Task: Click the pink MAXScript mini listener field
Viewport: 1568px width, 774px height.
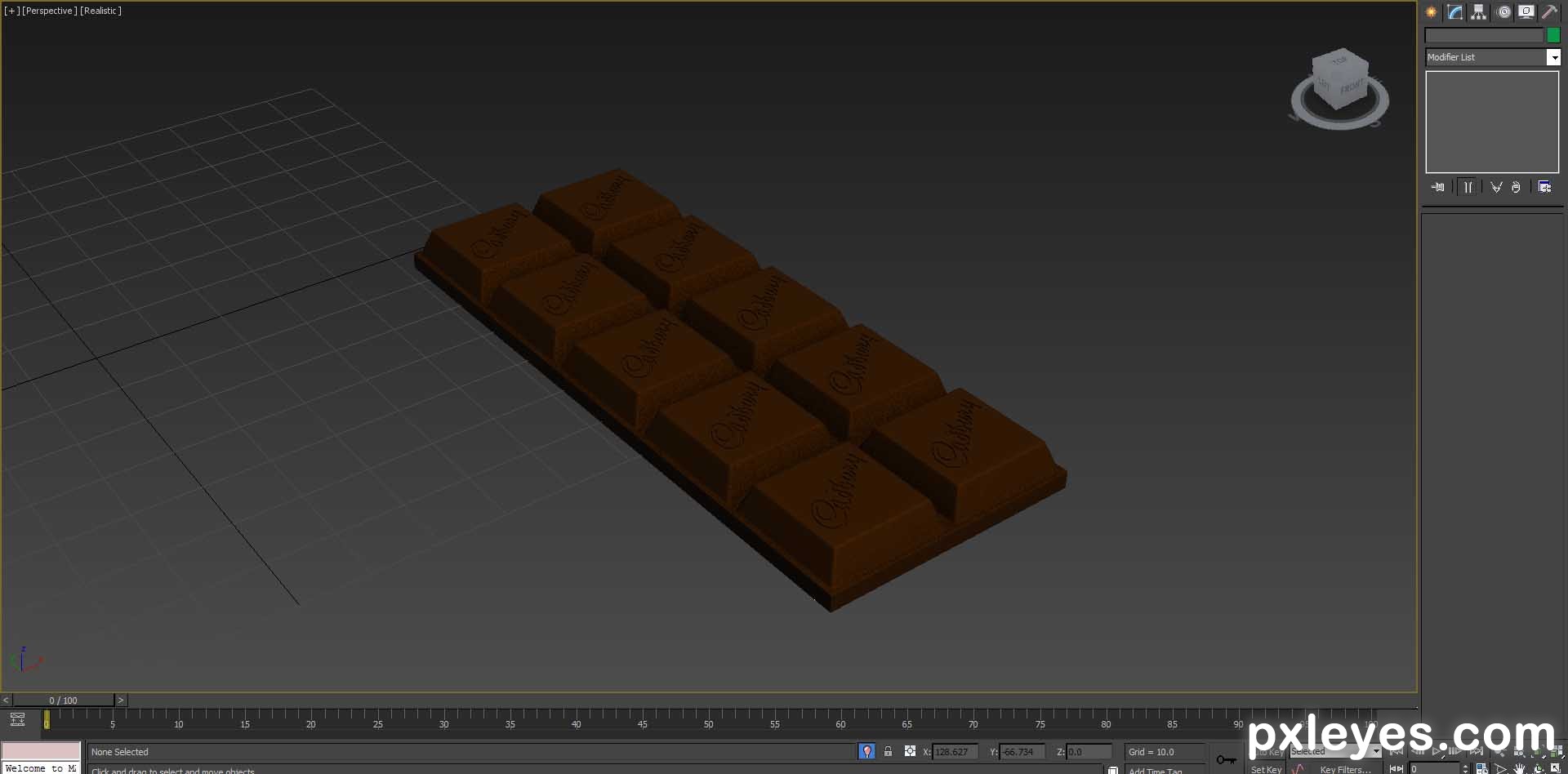Action: (x=40, y=751)
